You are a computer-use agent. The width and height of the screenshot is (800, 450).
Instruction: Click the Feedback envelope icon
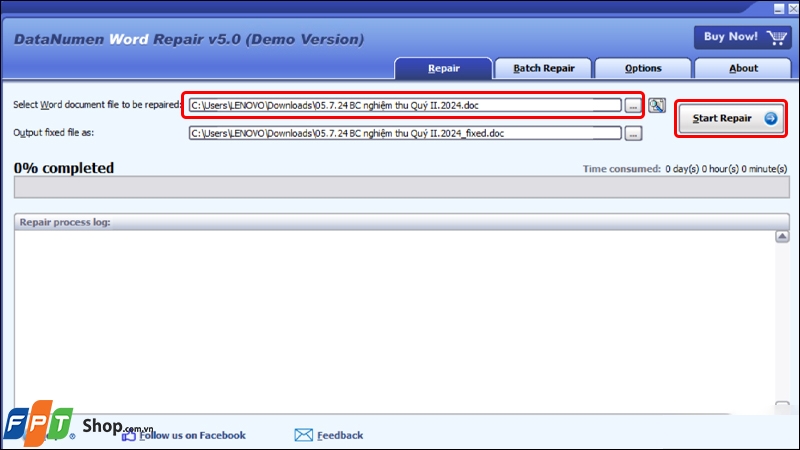click(x=304, y=435)
